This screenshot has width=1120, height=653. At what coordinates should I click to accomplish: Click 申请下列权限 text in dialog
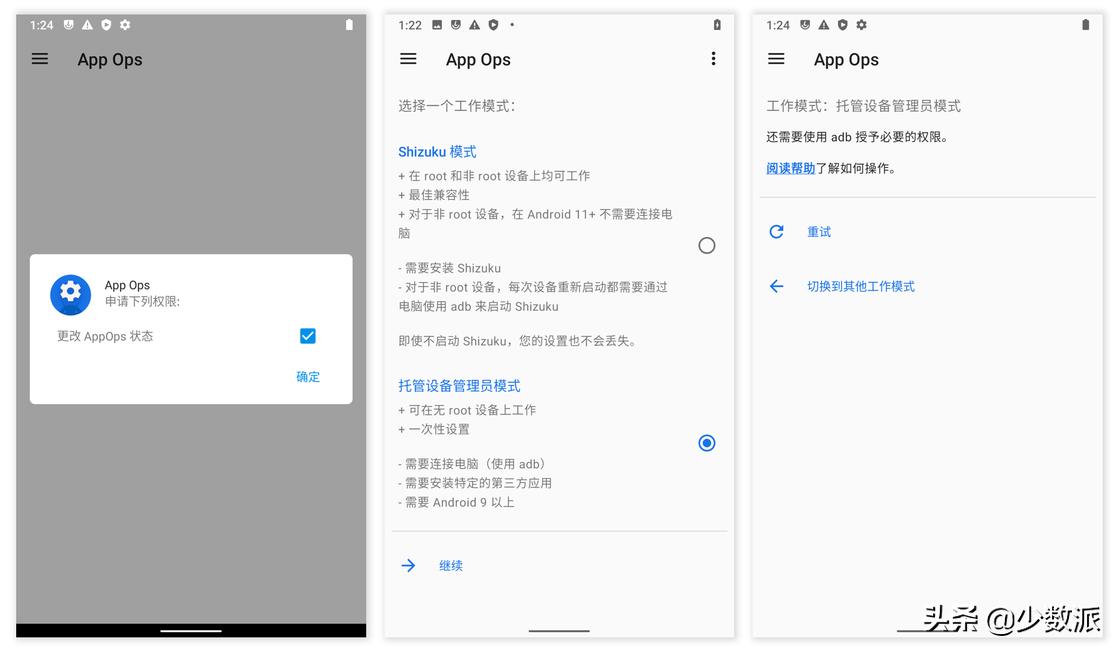pyautogui.click(x=142, y=301)
